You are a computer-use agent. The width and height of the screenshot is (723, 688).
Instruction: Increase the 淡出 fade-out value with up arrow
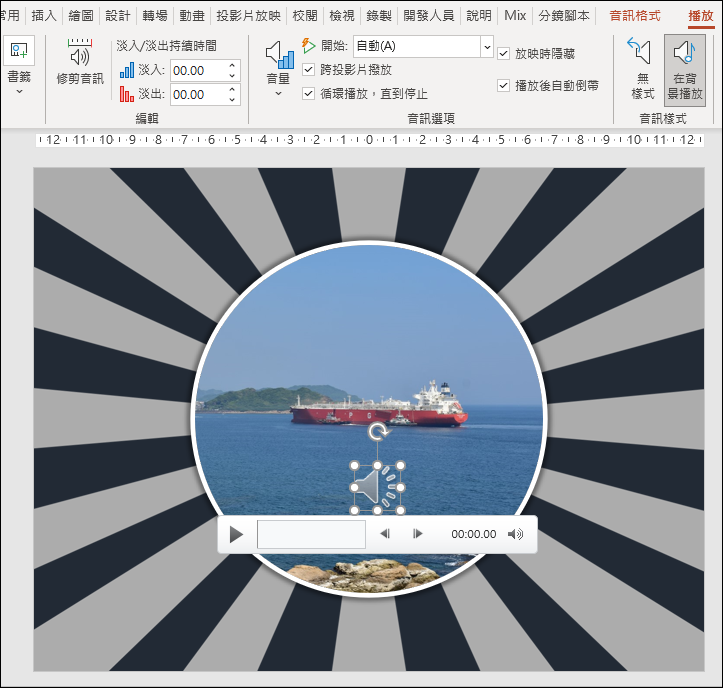232,89
